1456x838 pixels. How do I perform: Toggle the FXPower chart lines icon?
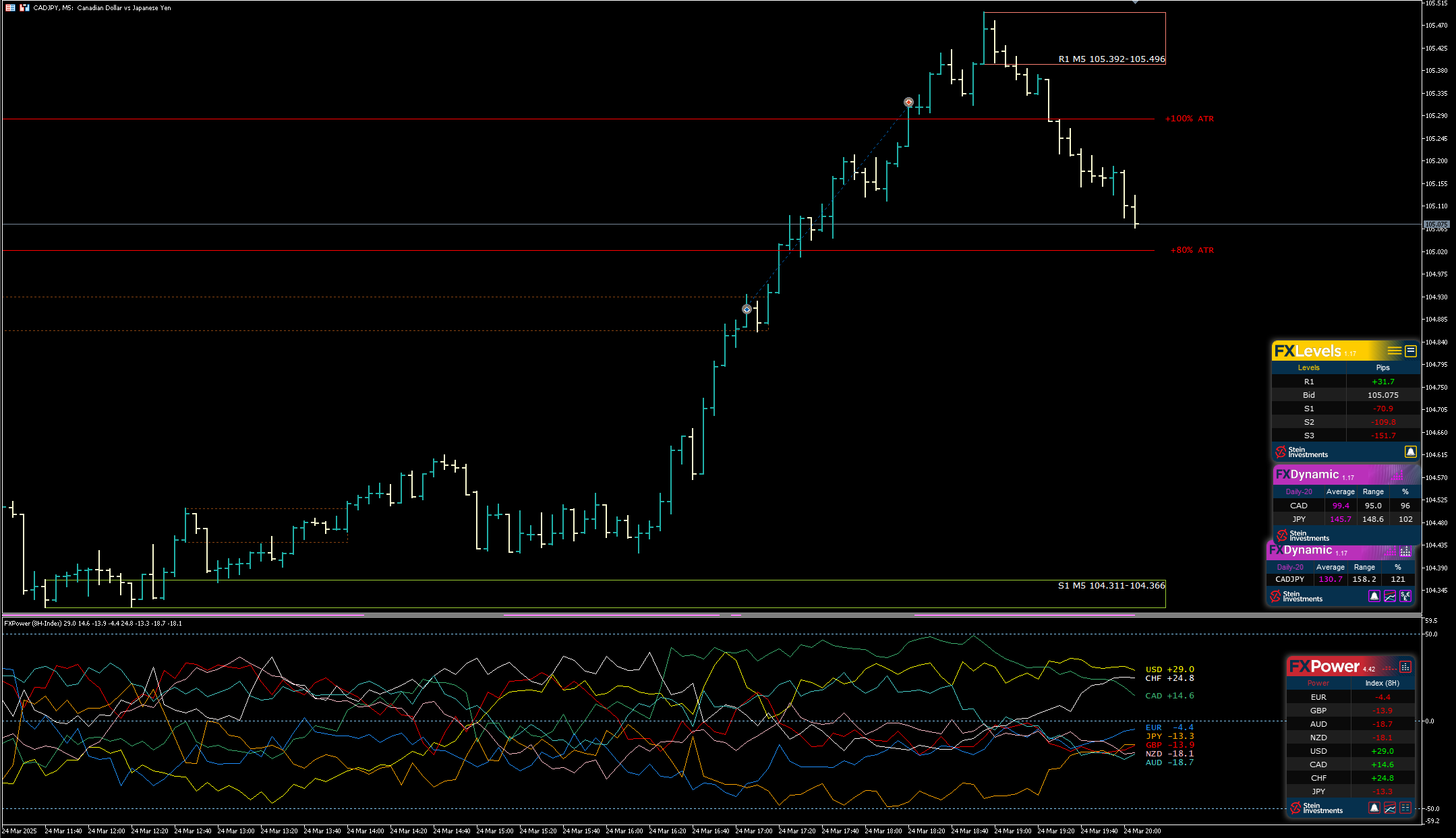pos(1390,808)
